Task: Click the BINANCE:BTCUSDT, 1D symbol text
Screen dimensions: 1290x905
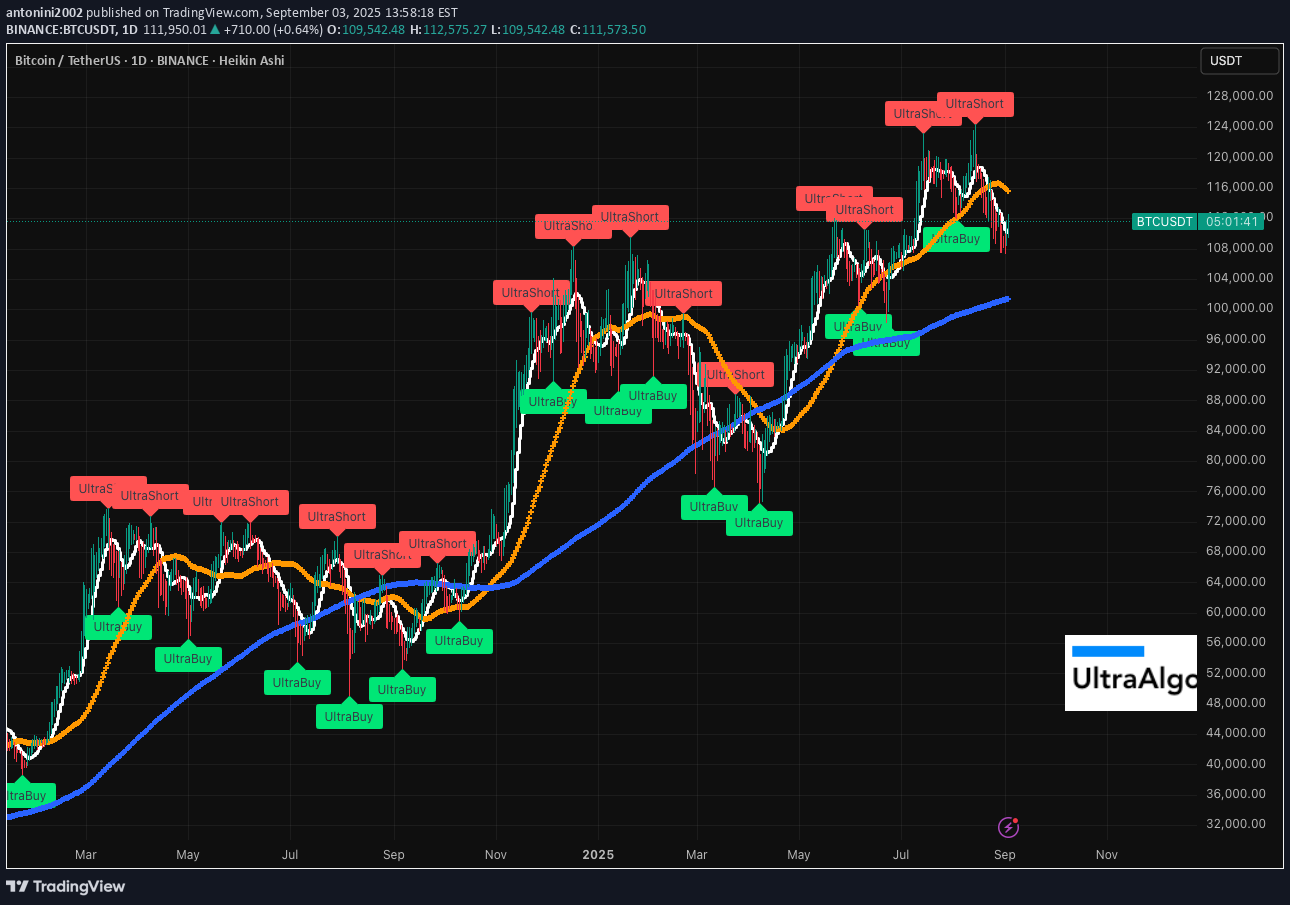Action: (x=72, y=30)
